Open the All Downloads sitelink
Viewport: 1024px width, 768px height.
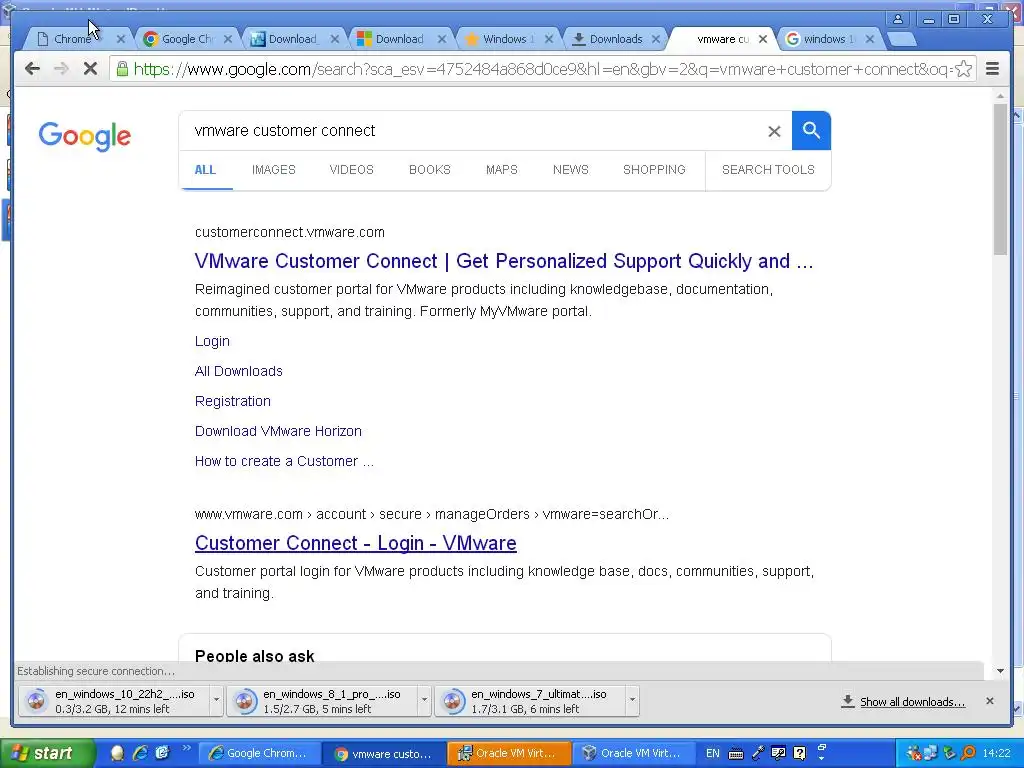(238, 371)
